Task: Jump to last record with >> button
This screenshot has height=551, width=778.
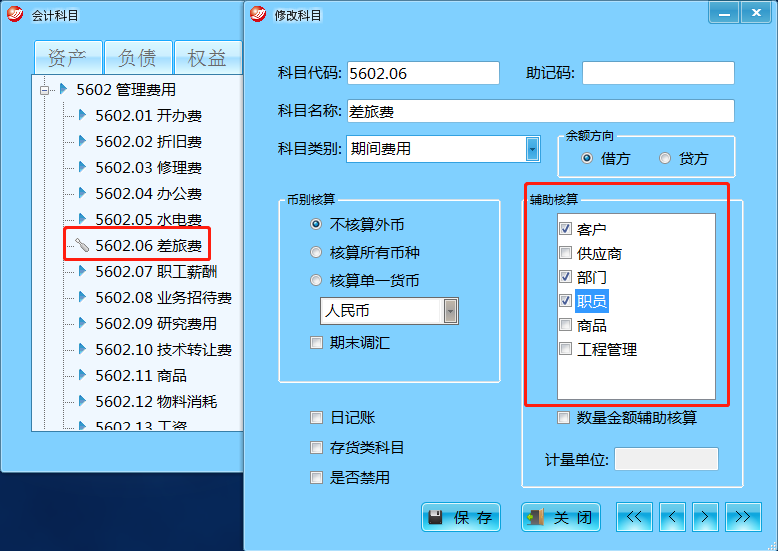Action: click(x=743, y=517)
